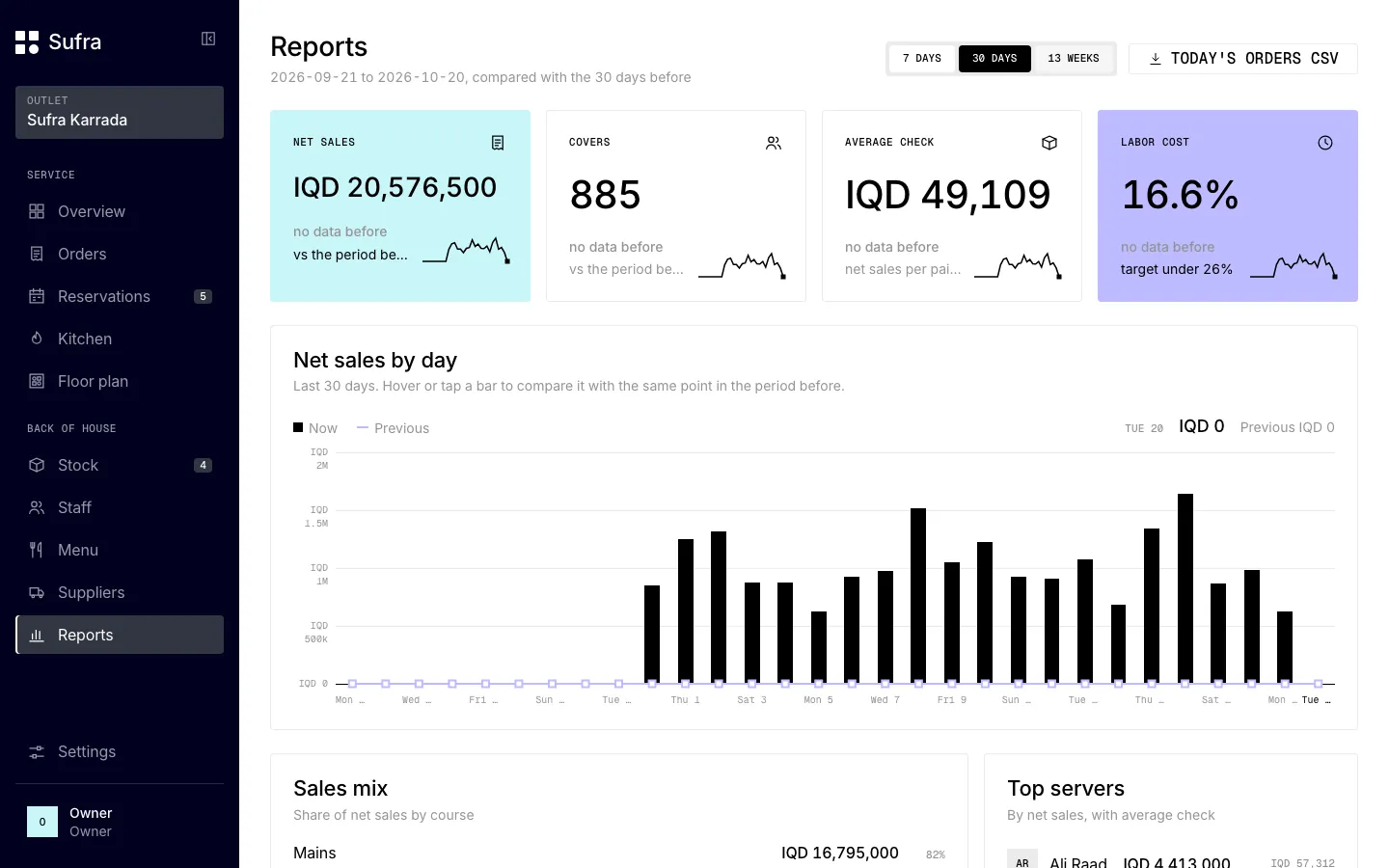Open the Suppliers page
1389x868 pixels.
coord(120,592)
